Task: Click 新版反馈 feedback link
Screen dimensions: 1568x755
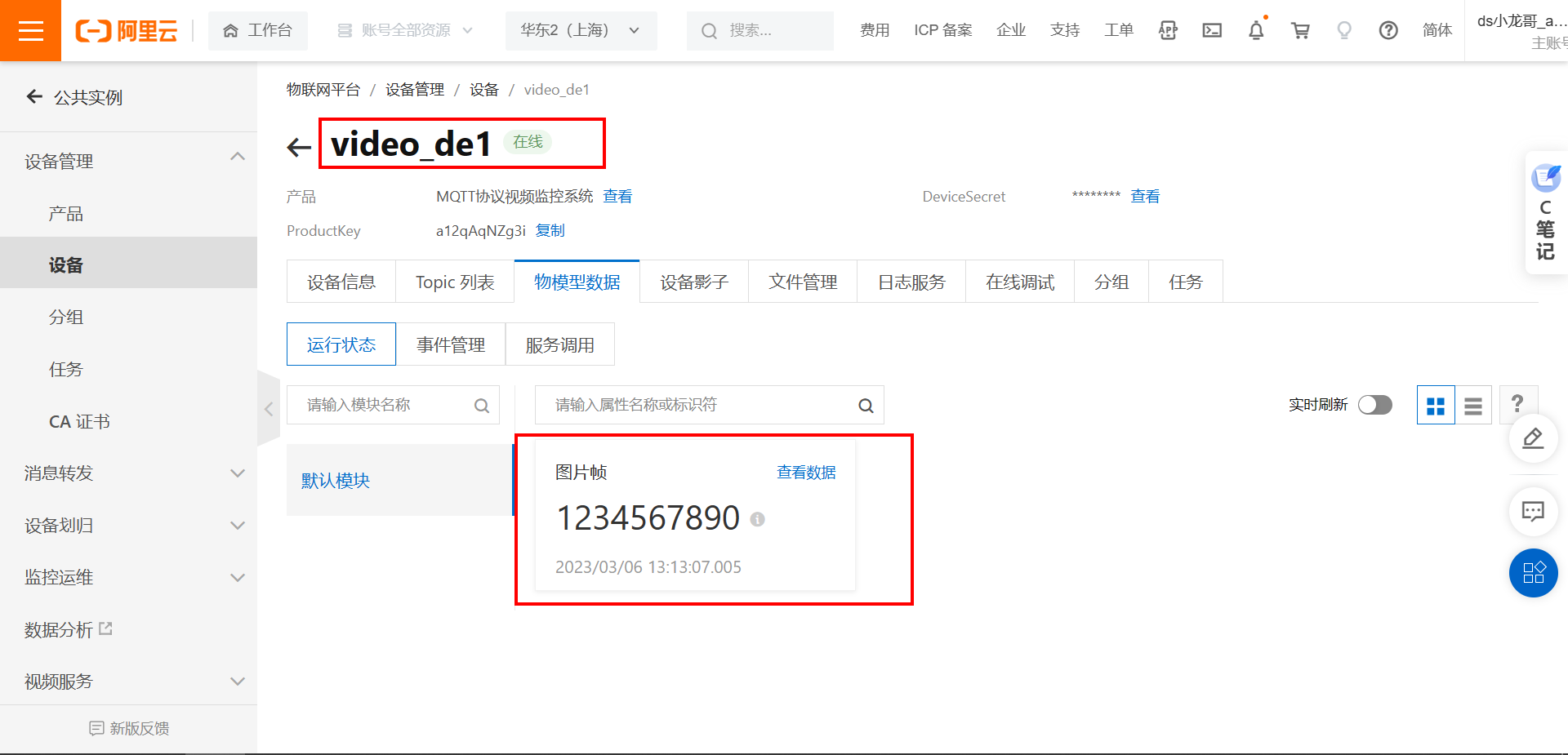Action: pyautogui.click(x=129, y=728)
